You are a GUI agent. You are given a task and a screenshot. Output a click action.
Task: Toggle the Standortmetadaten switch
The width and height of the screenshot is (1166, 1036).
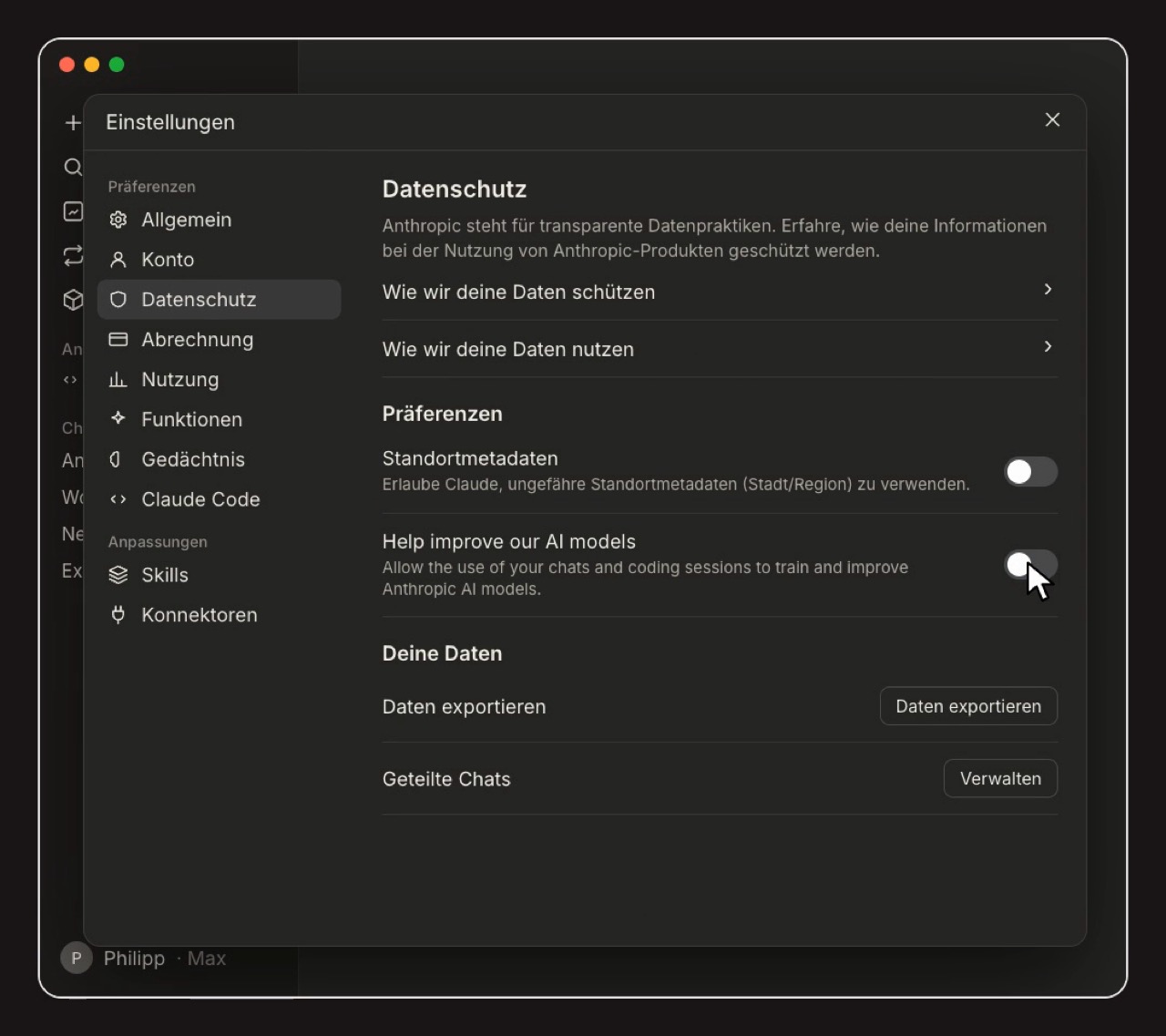pyautogui.click(x=1030, y=472)
